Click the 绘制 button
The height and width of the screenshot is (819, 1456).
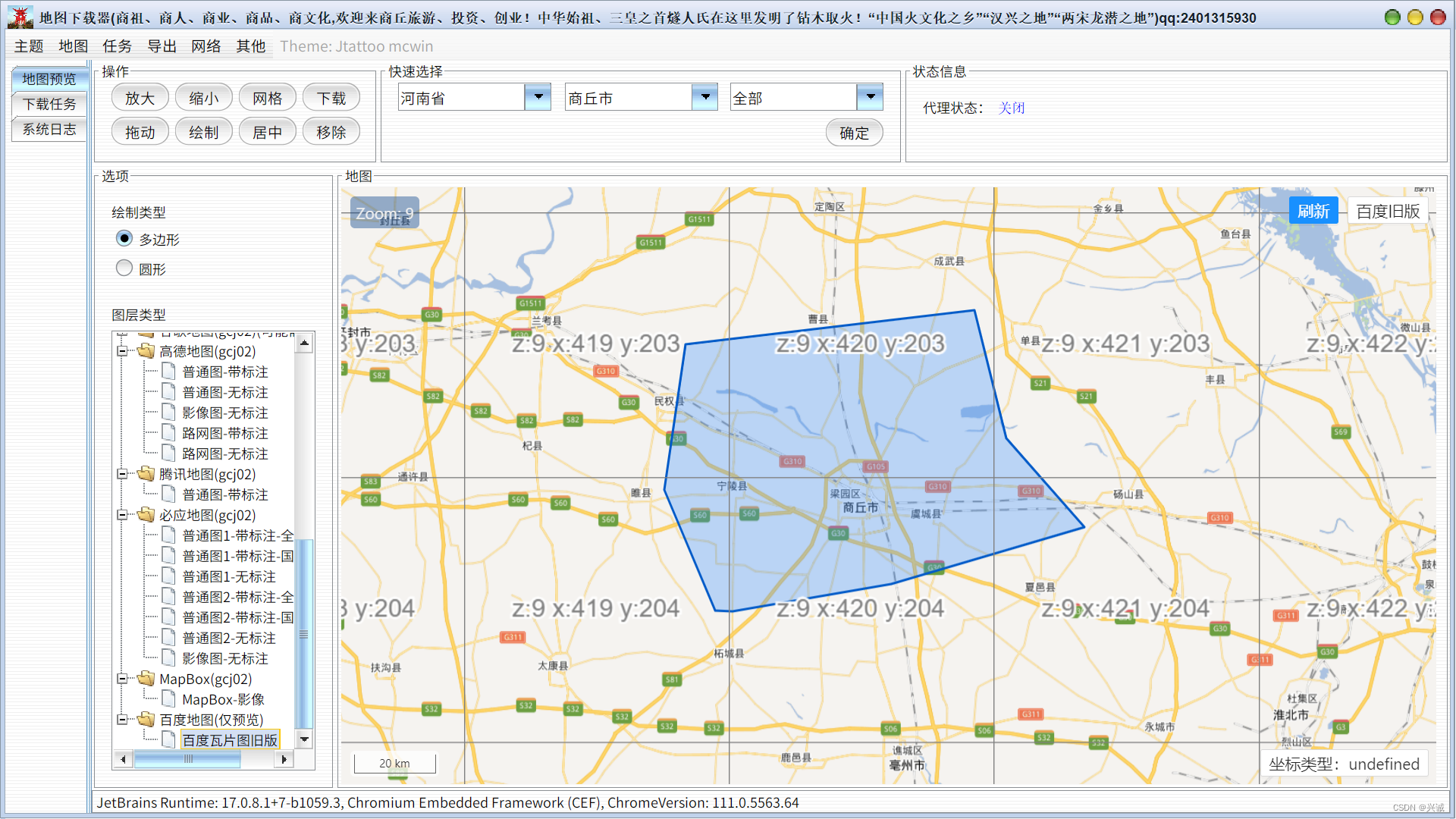pos(203,132)
